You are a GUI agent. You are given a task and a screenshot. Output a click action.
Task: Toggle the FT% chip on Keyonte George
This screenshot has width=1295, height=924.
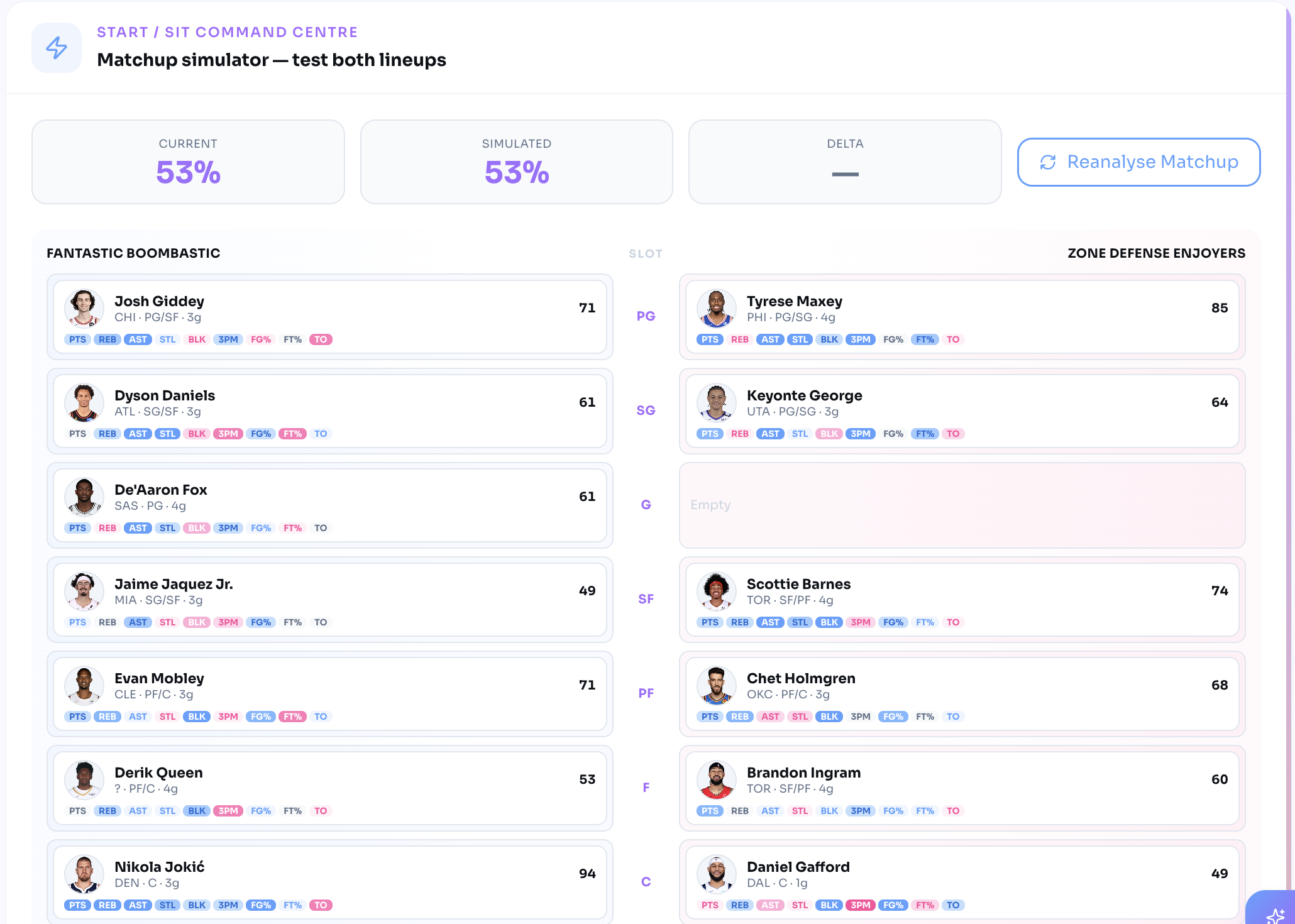[925, 434]
